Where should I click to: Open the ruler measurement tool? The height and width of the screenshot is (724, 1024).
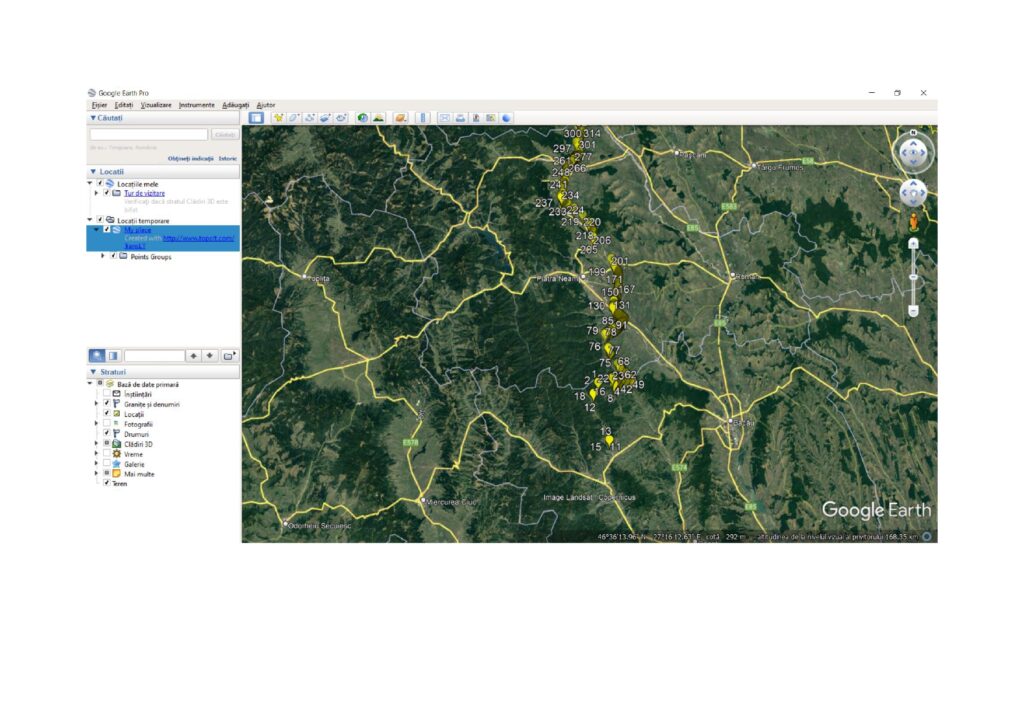423,118
